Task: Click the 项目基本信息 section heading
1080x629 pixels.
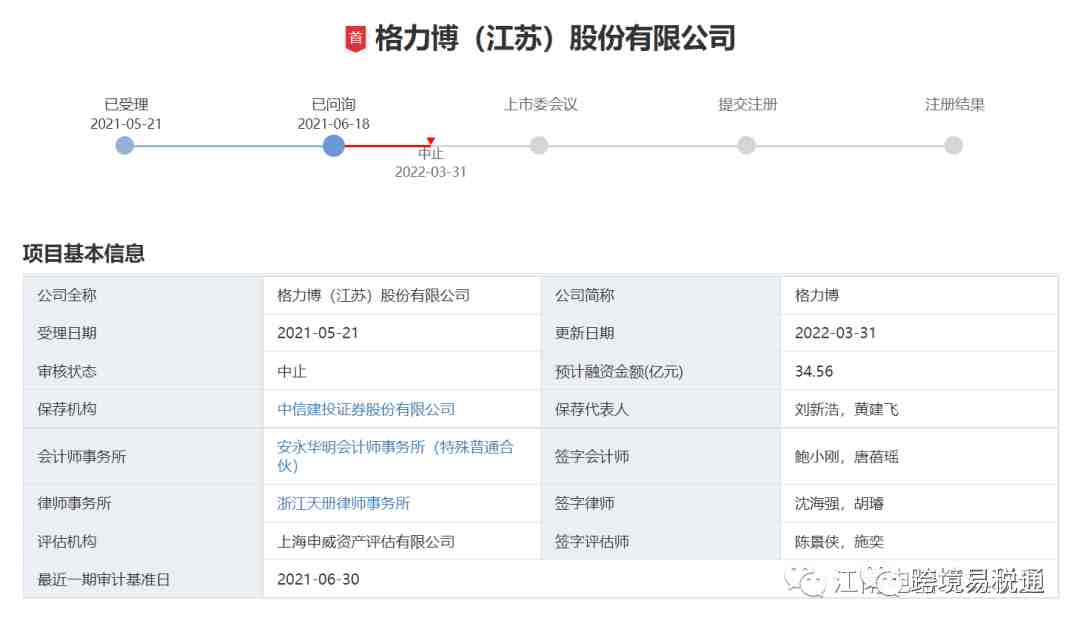Action: (x=83, y=254)
